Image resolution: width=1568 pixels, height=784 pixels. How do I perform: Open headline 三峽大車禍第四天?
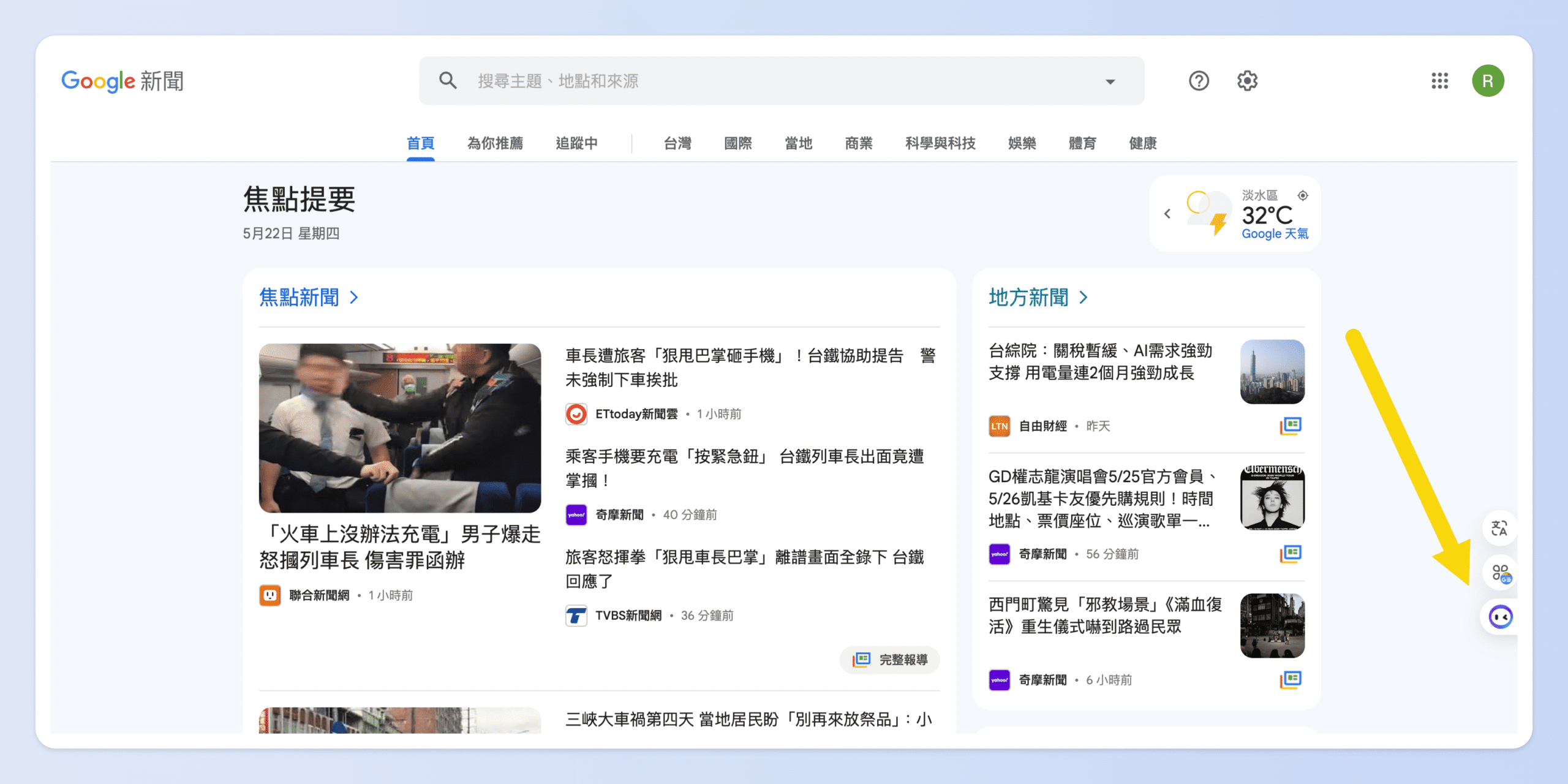(748, 720)
